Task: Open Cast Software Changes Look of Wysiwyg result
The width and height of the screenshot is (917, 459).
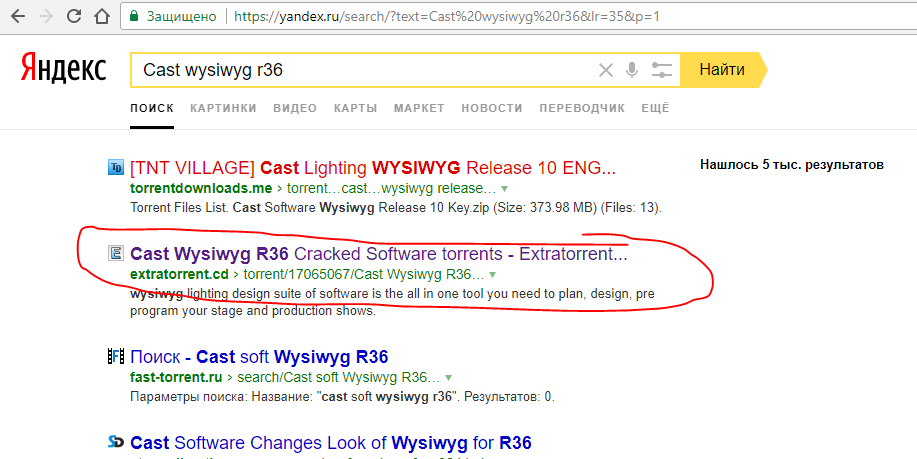Action: tap(331, 443)
